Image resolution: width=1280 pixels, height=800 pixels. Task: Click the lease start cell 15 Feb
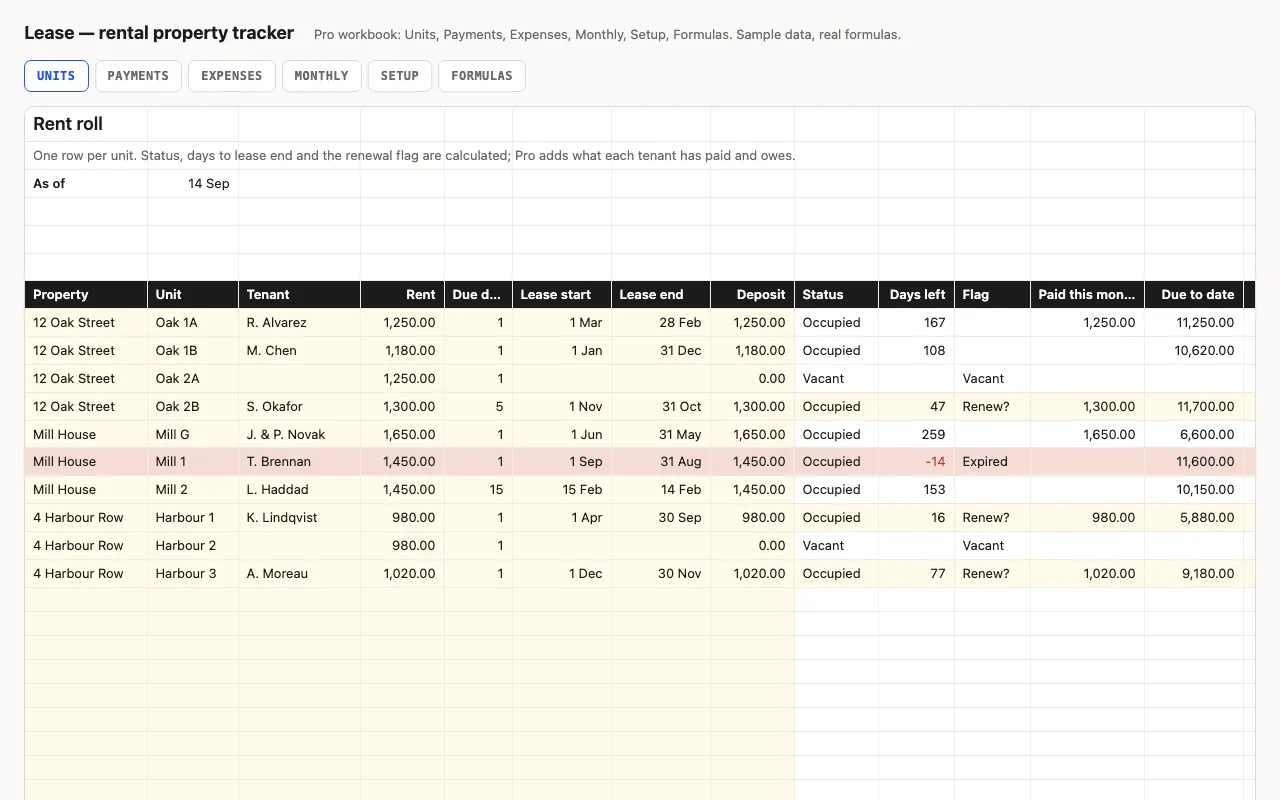pyautogui.click(x=562, y=490)
